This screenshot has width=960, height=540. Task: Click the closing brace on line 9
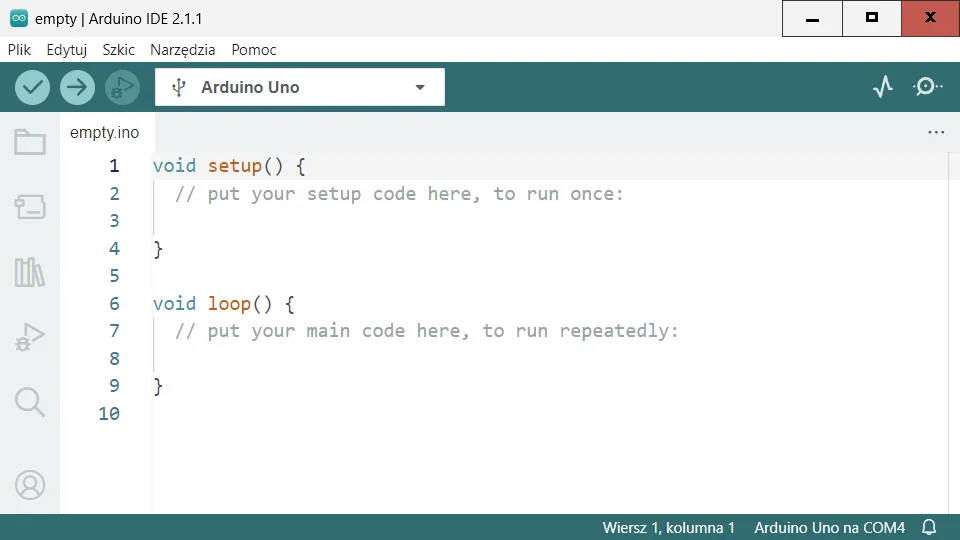[x=158, y=386]
